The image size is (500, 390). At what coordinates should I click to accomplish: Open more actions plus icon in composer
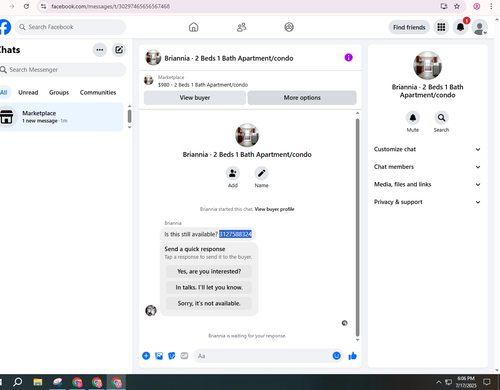click(x=146, y=356)
